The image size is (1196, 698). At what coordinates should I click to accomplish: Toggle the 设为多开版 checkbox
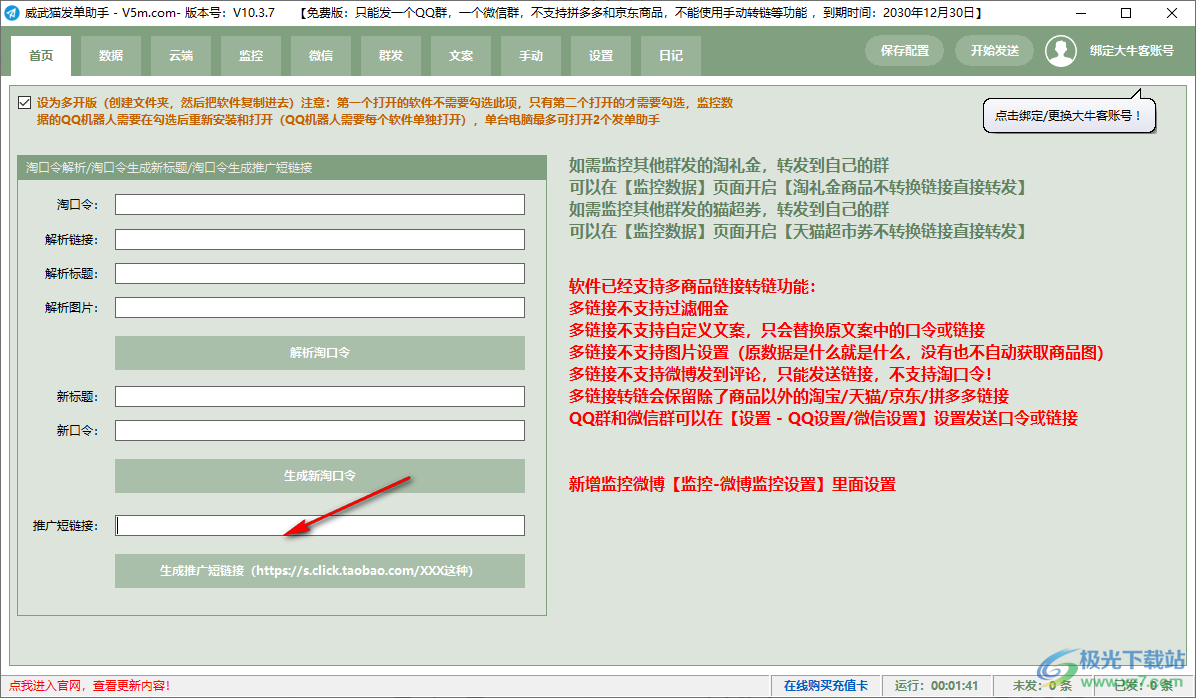pyautogui.click(x=24, y=102)
